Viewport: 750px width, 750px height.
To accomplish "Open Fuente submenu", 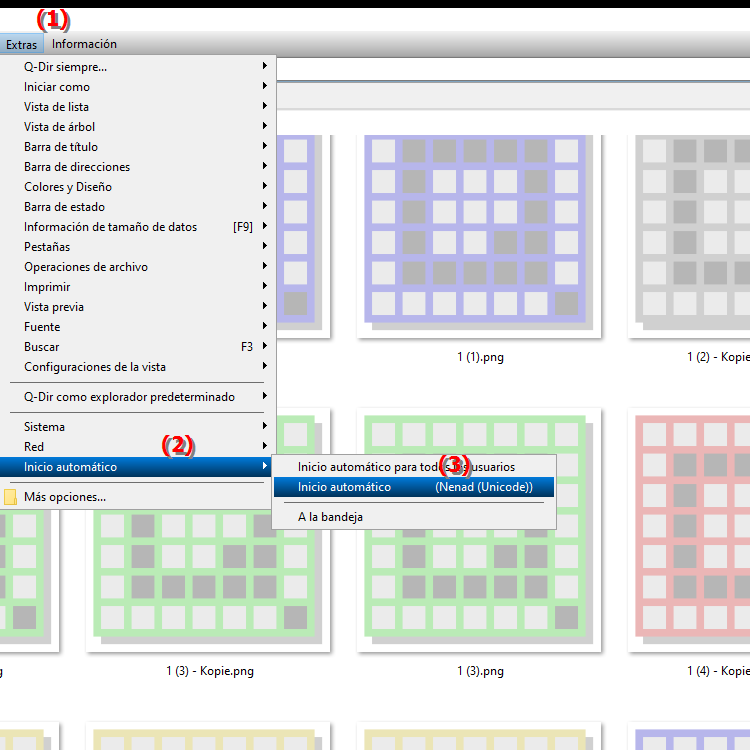I will [x=138, y=327].
